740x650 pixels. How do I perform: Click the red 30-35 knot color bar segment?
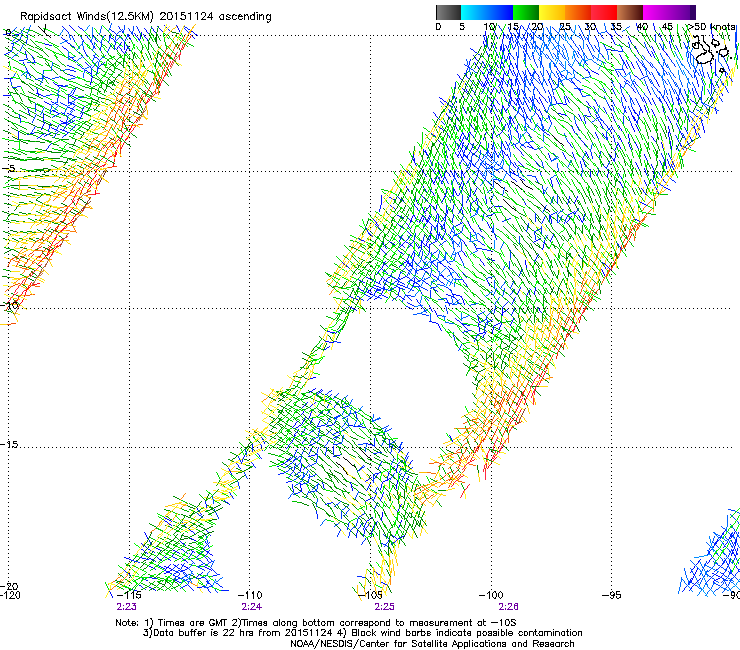(x=604, y=12)
